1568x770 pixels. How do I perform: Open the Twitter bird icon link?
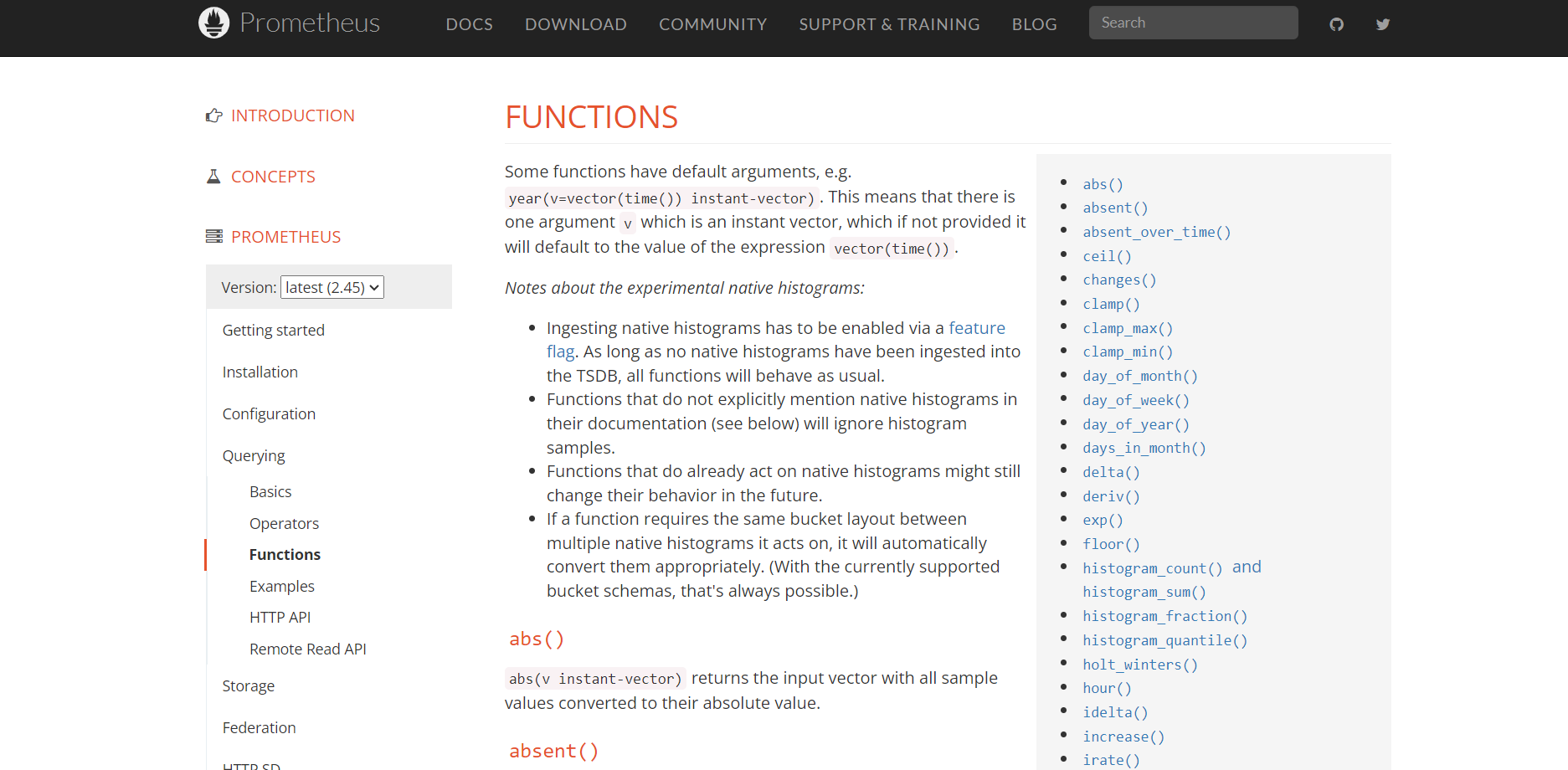(1383, 24)
